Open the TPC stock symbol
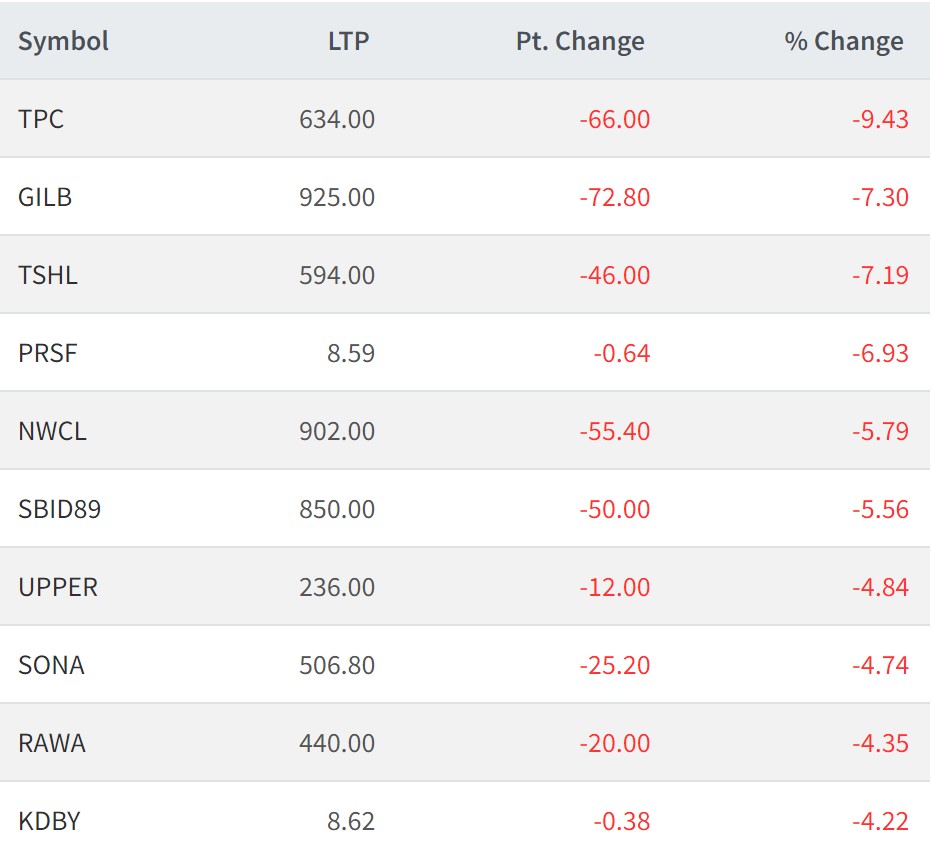Screen dimensions: 932x856 coord(41,119)
